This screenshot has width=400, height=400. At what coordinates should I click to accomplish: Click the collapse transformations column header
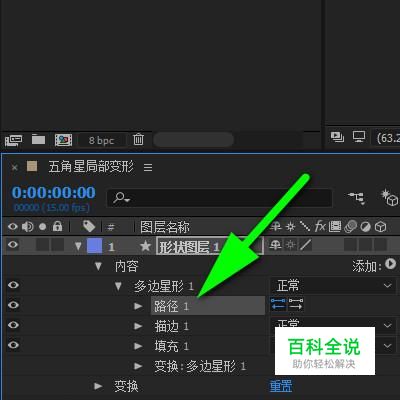click(x=291, y=227)
